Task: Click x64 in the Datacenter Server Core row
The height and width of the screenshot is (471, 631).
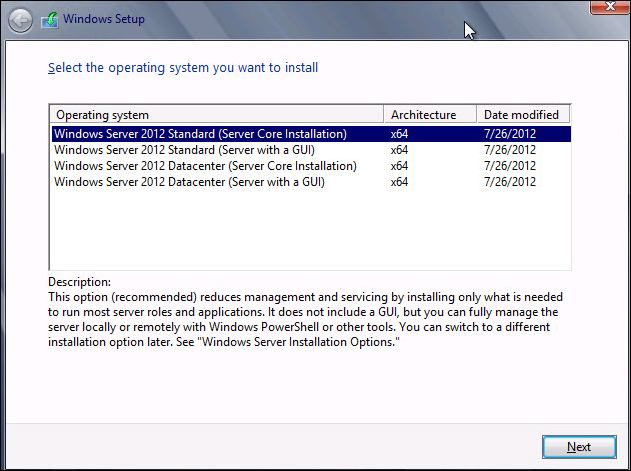Action: [x=400, y=166]
